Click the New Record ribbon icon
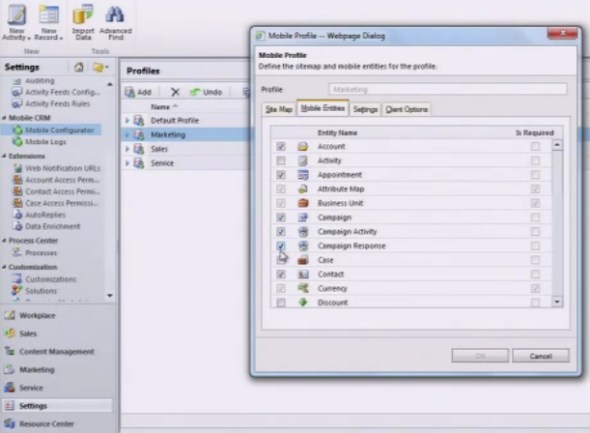Screen dimensions: 590x433 pos(49,22)
